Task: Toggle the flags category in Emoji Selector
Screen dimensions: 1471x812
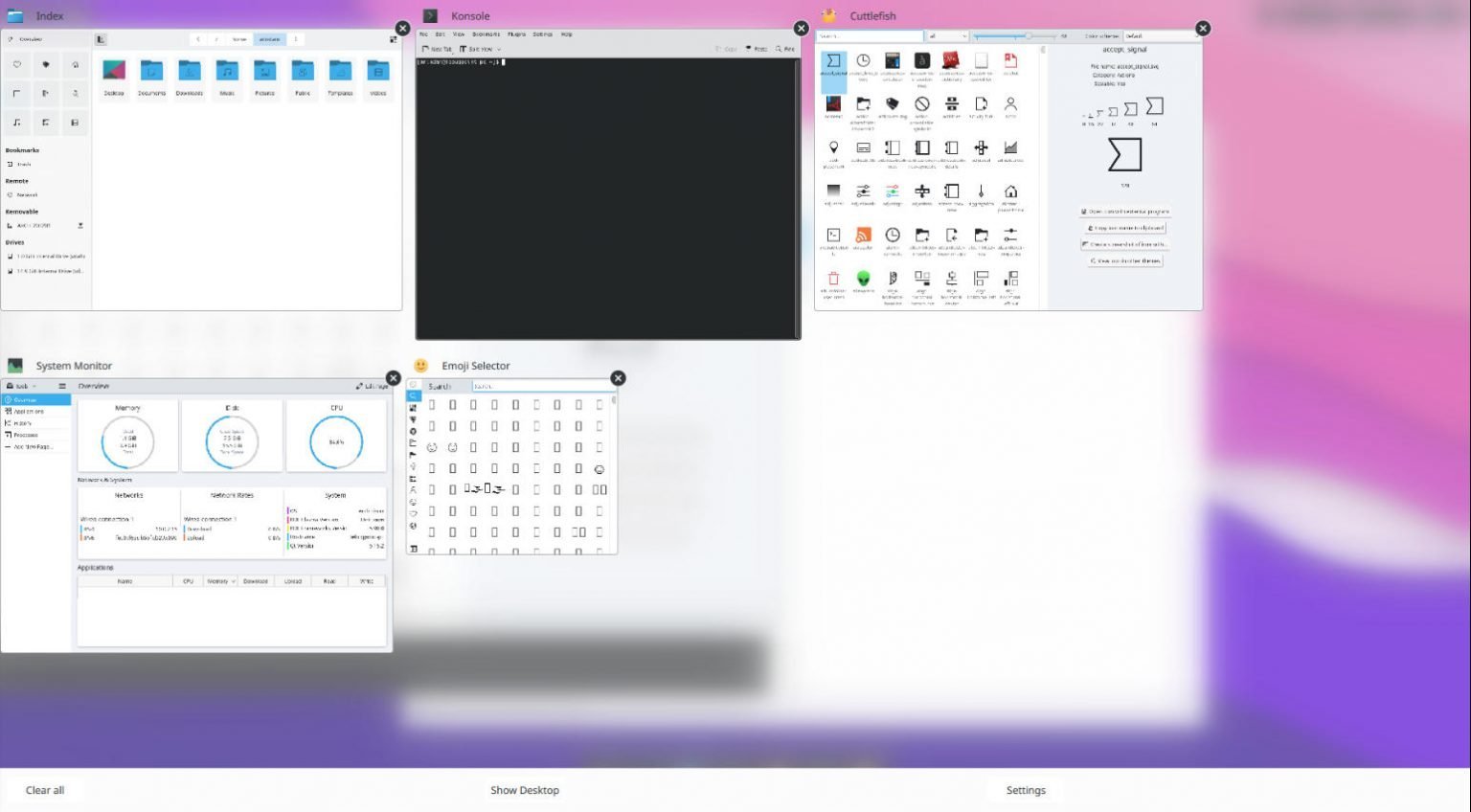Action: pyautogui.click(x=414, y=455)
